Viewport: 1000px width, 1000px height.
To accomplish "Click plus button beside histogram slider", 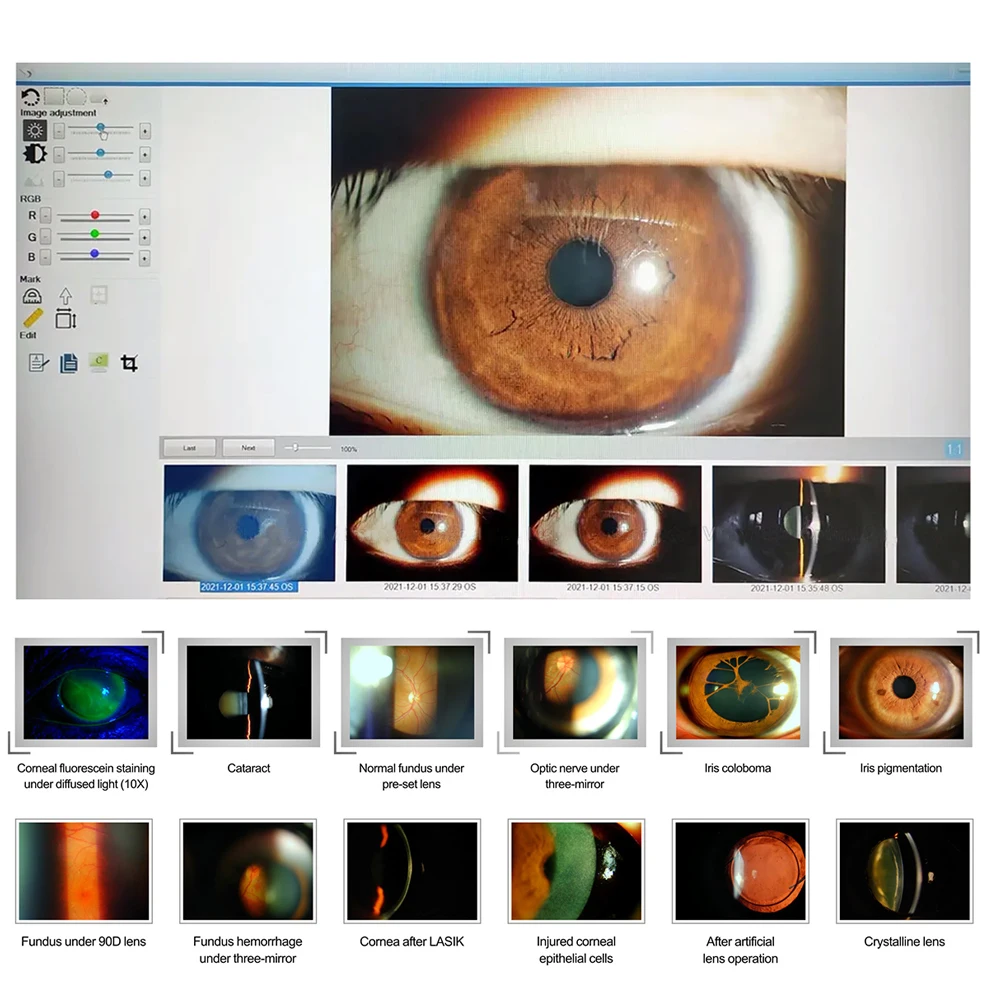I will point(145,179).
